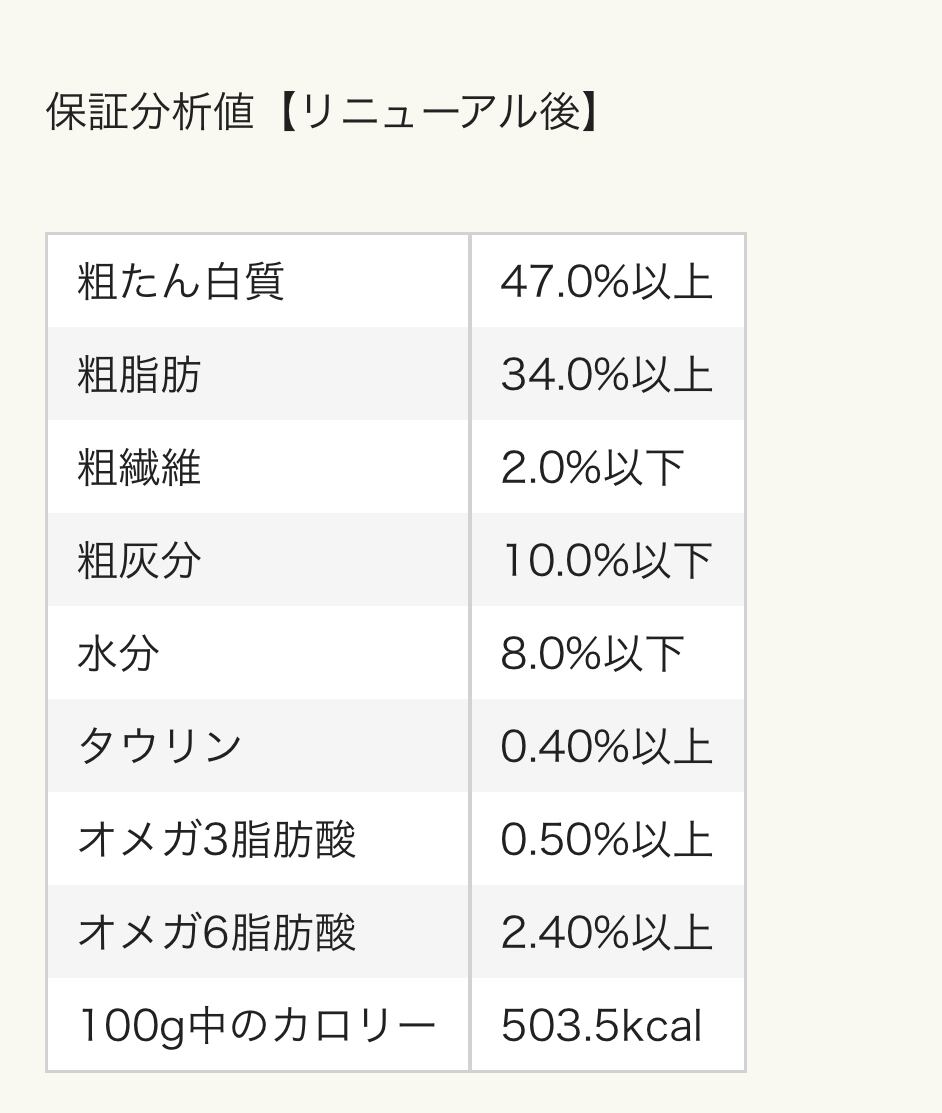Select the オメガ6脂肪酸 label
Screen dimensions: 942x1113
pyautogui.click(x=216, y=932)
